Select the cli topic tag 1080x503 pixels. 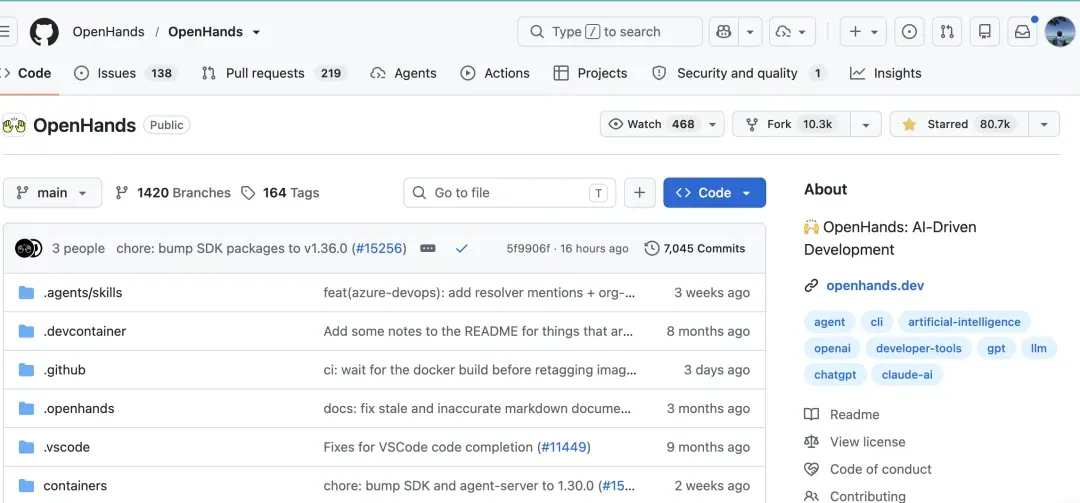(877, 322)
